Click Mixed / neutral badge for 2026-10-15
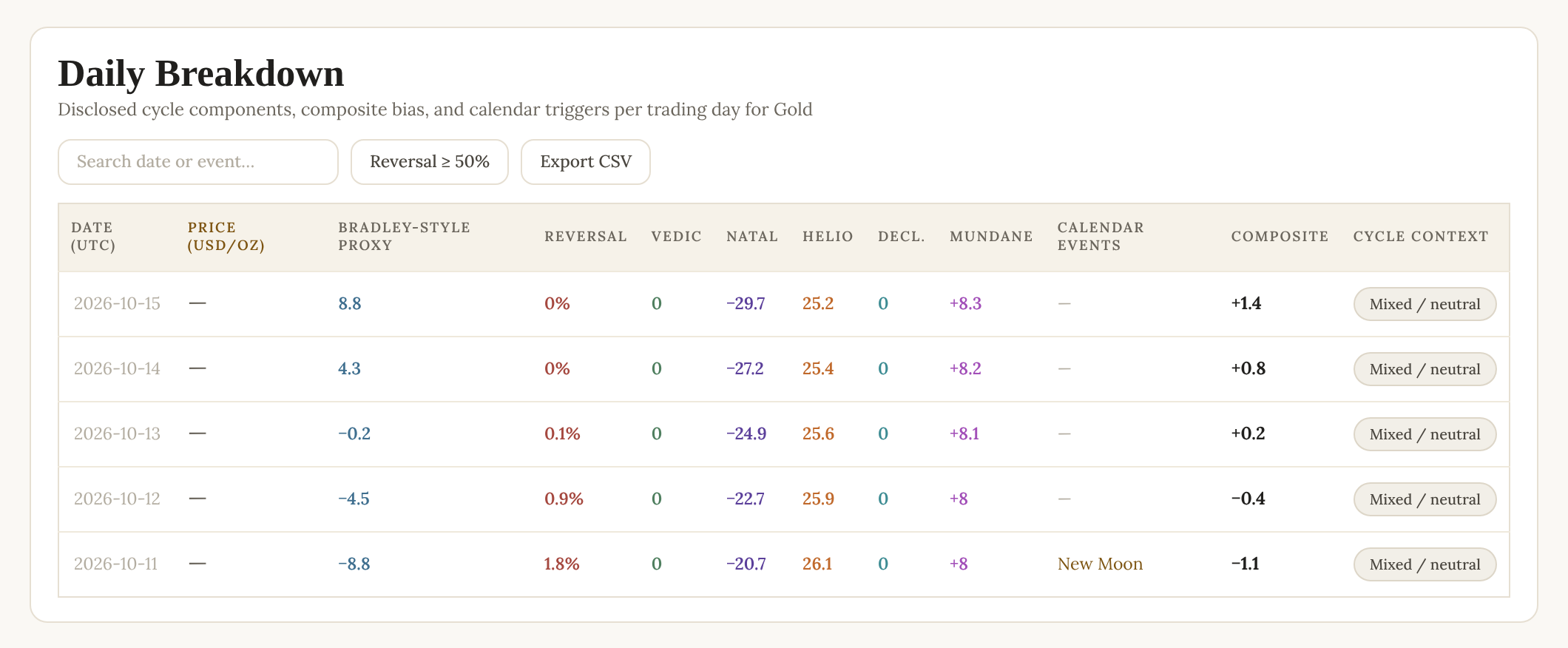1568x648 pixels. (x=1425, y=304)
